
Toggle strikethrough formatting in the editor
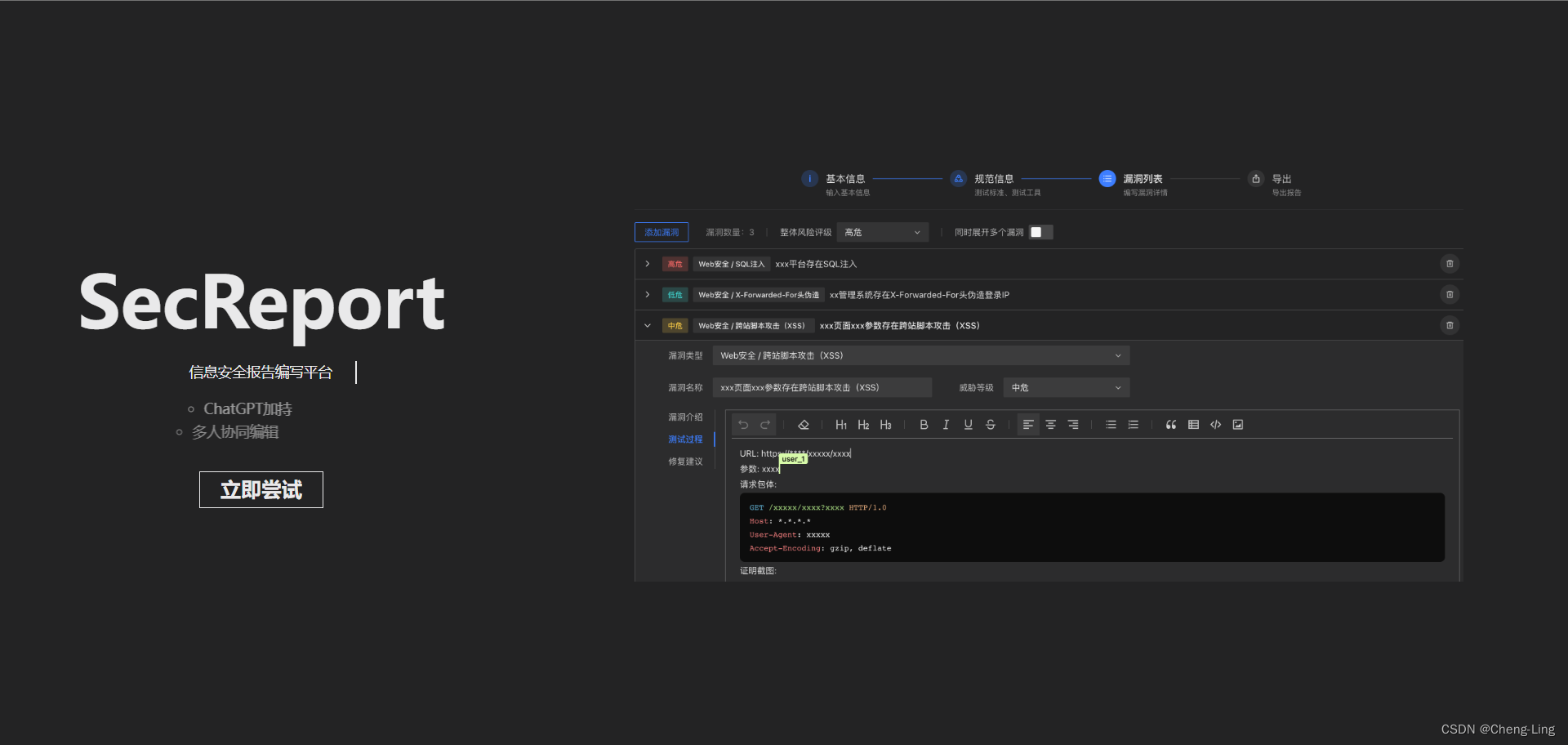click(x=991, y=425)
